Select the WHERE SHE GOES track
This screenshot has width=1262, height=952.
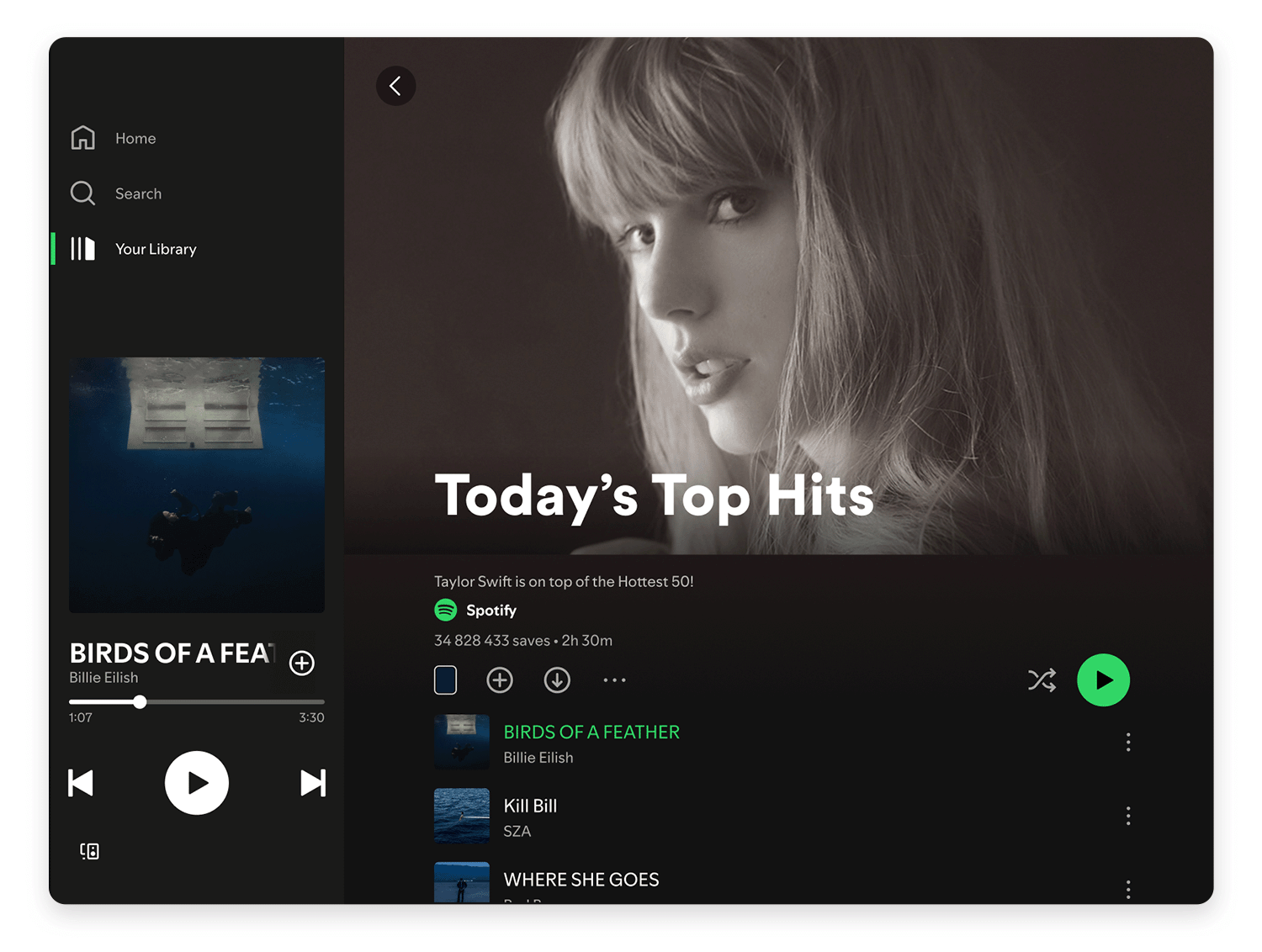(x=782, y=882)
